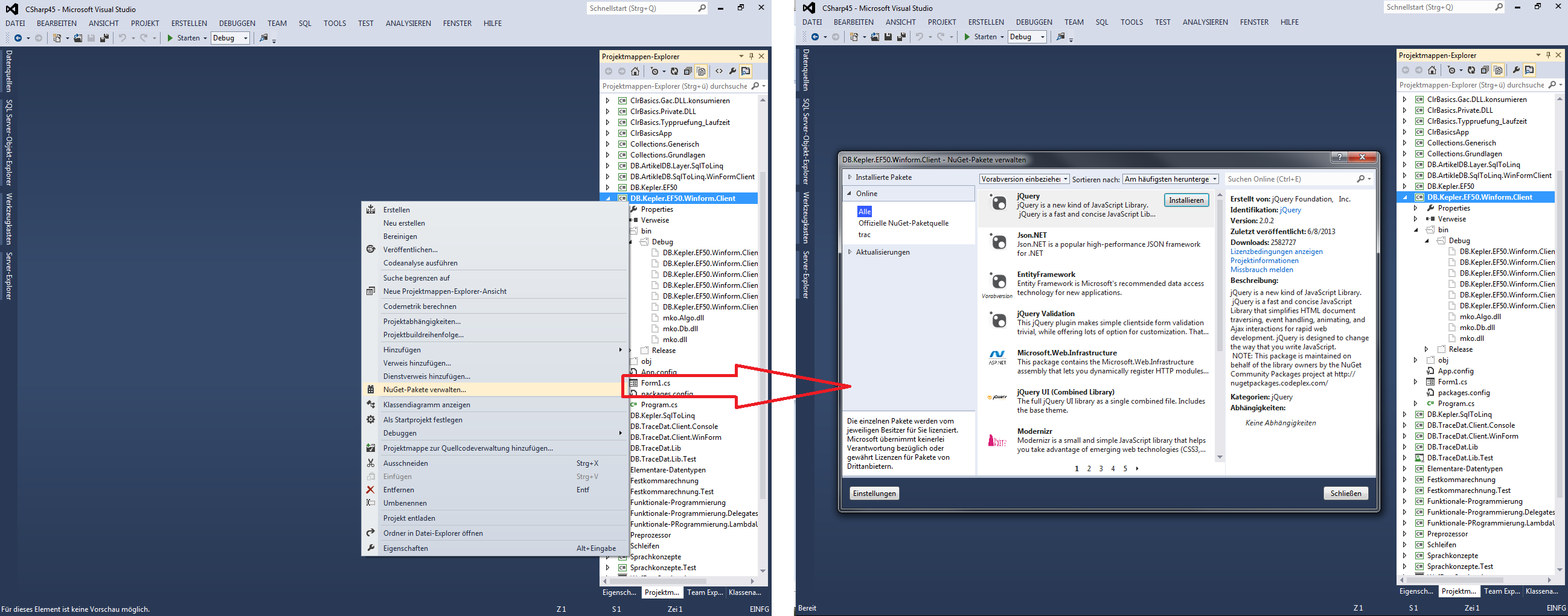Open the Vorabversion einbeziehen dropdown
Image resolution: width=1568 pixels, height=616 pixels.
point(1025,179)
